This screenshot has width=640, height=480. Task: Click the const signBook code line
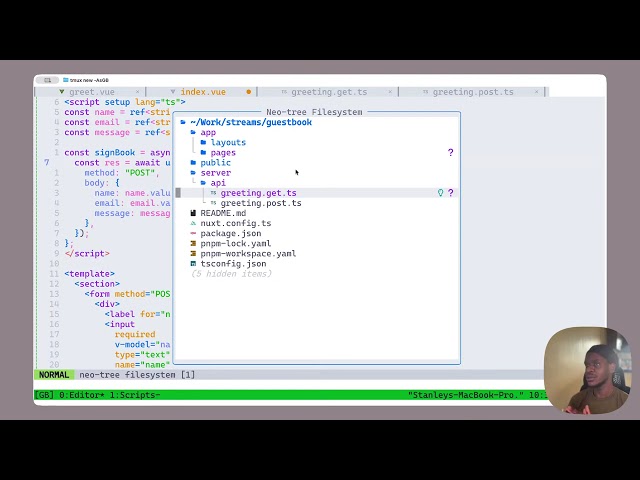tap(117, 153)
